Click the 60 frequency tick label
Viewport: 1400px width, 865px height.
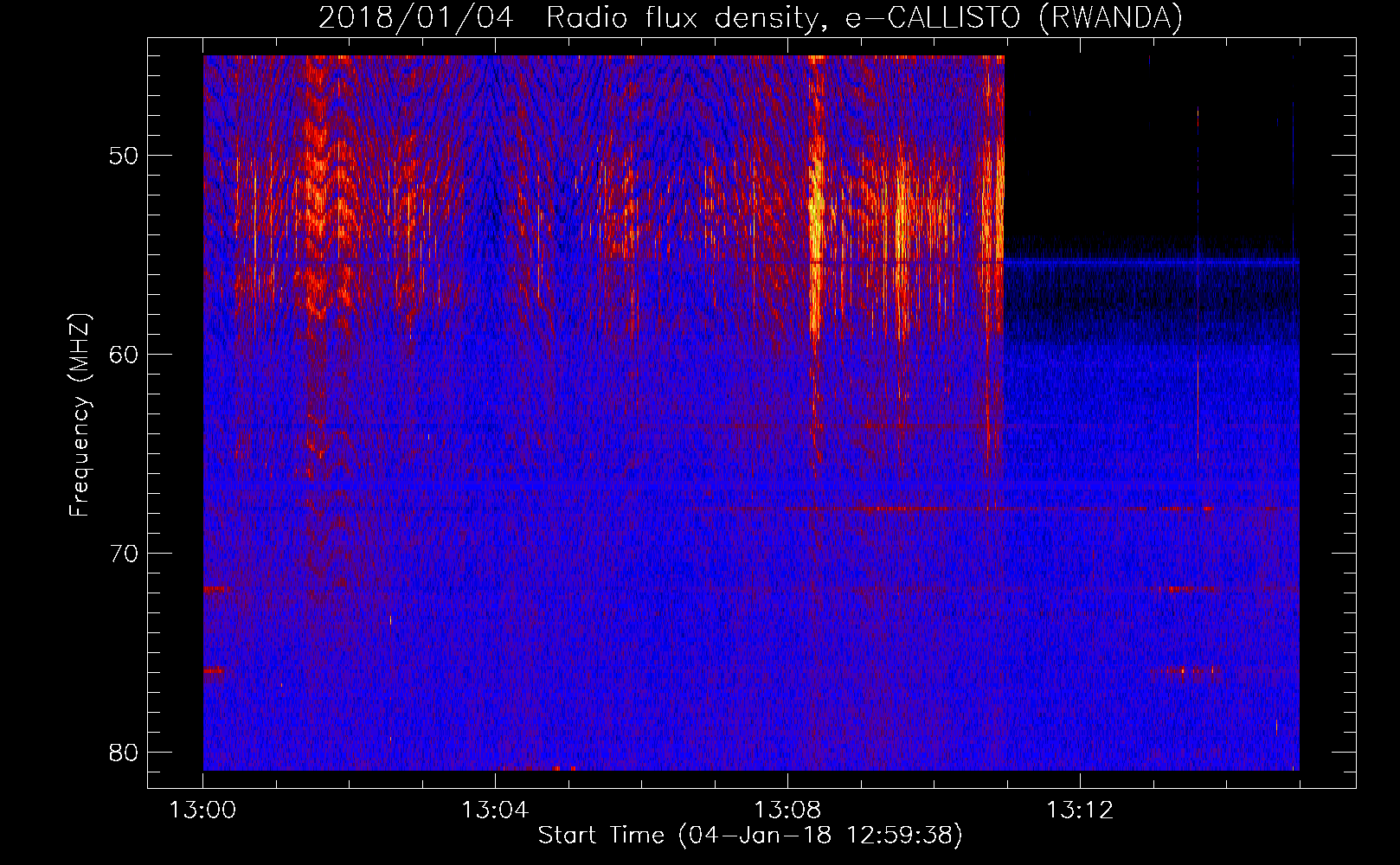coord(125,355)
